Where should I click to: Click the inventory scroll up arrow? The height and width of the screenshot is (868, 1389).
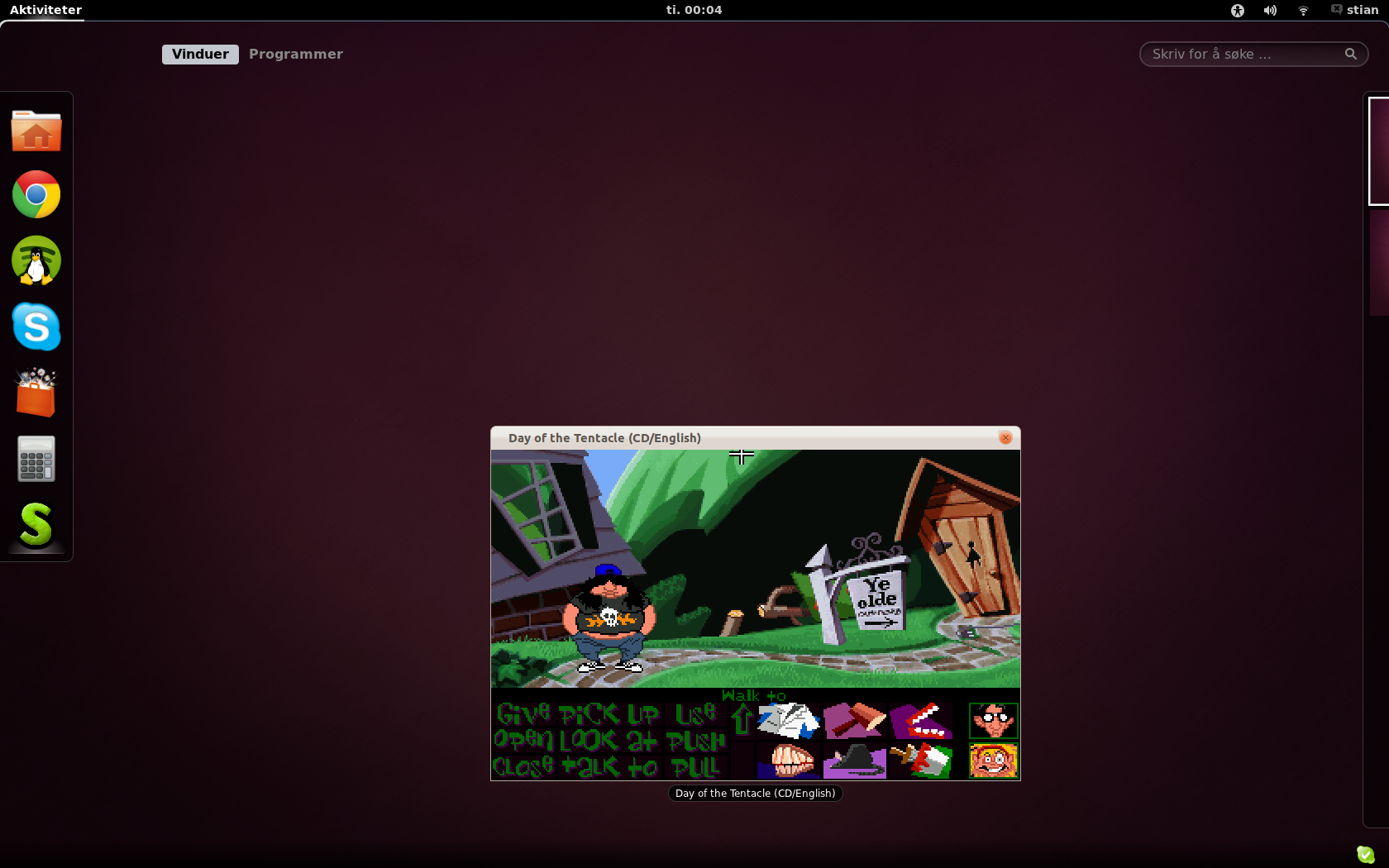pos(742,719)
